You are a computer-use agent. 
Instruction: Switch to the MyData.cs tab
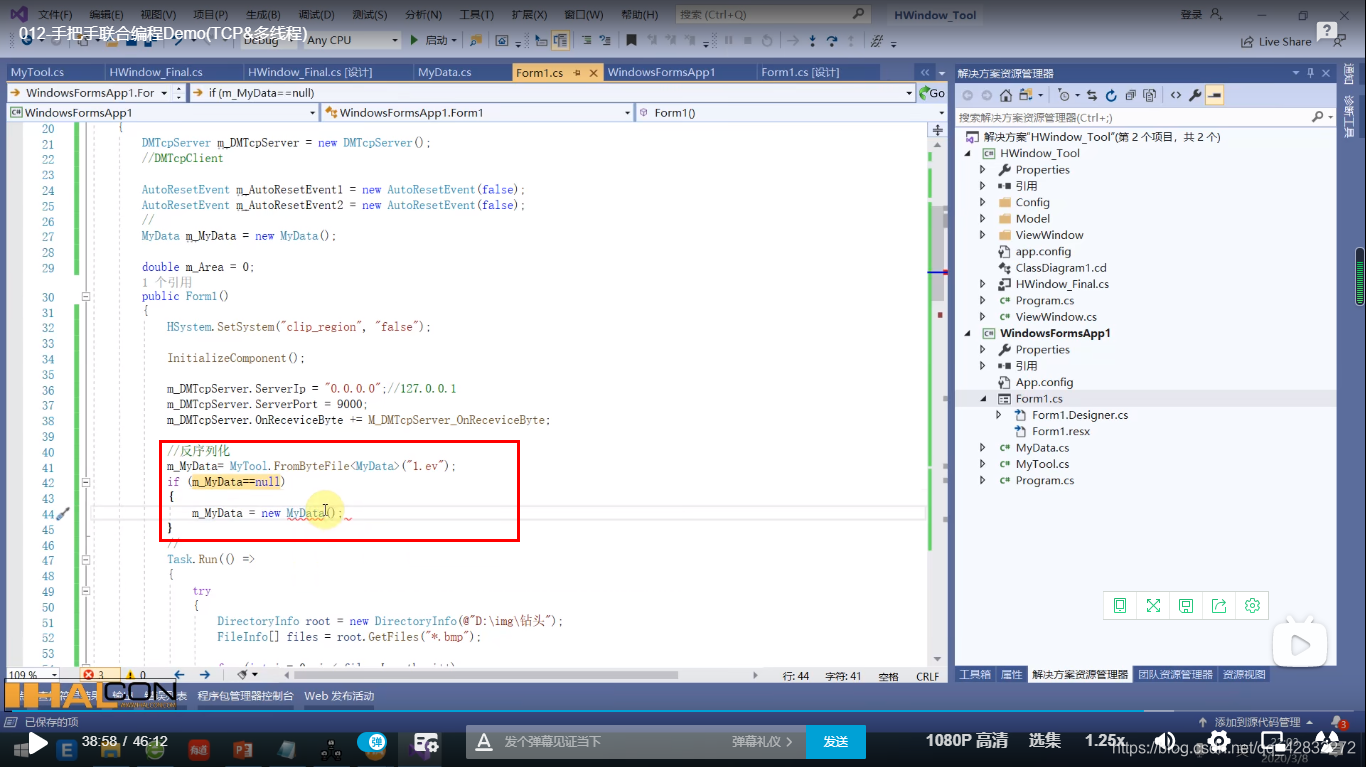pyautogui.click(x=445, y=73)
